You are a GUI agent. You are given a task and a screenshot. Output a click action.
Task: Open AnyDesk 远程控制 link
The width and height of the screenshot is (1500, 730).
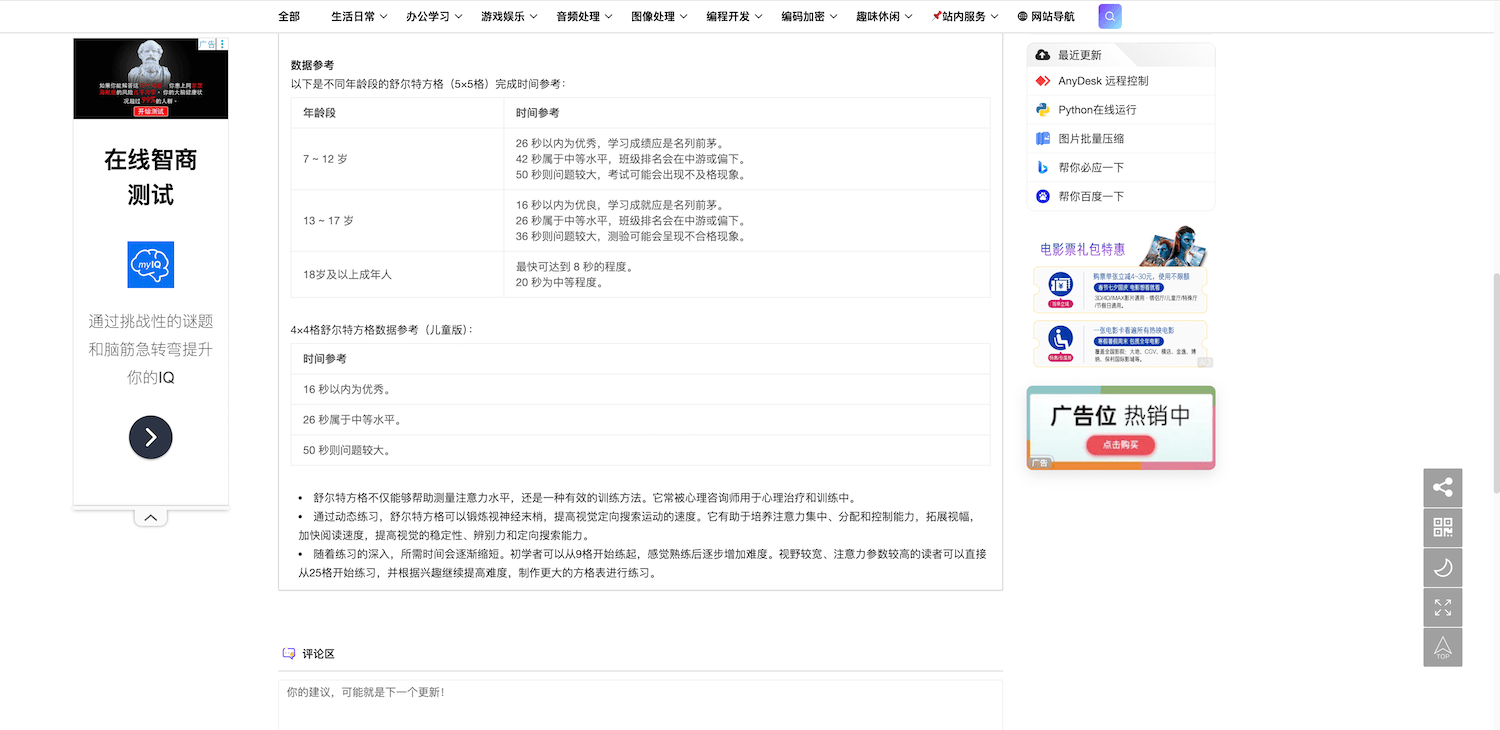1102,81
